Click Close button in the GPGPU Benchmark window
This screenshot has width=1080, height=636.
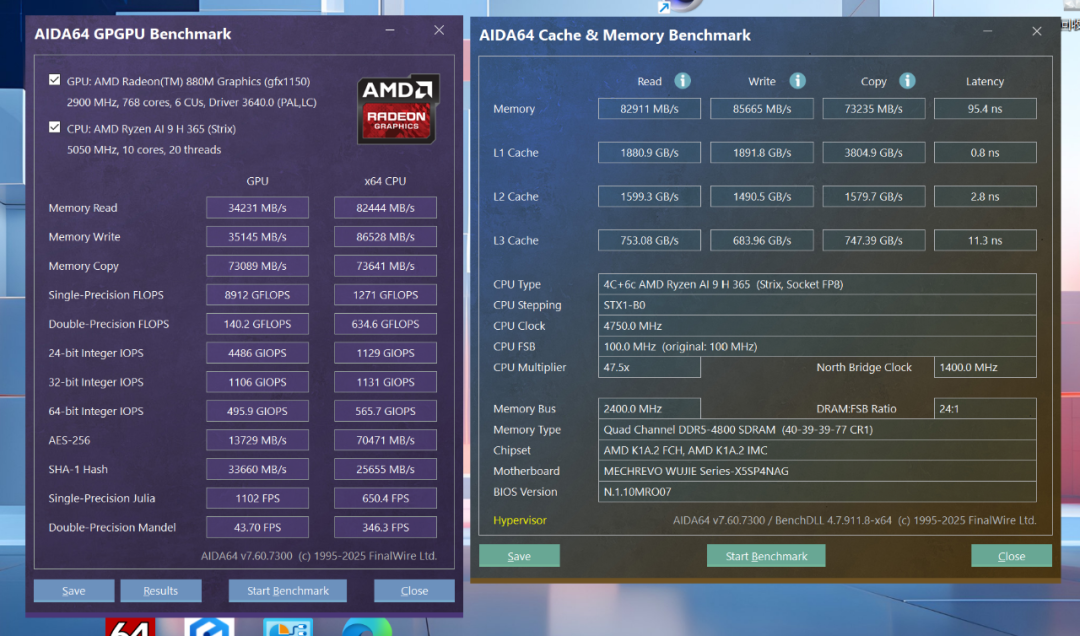coord(414,591)
